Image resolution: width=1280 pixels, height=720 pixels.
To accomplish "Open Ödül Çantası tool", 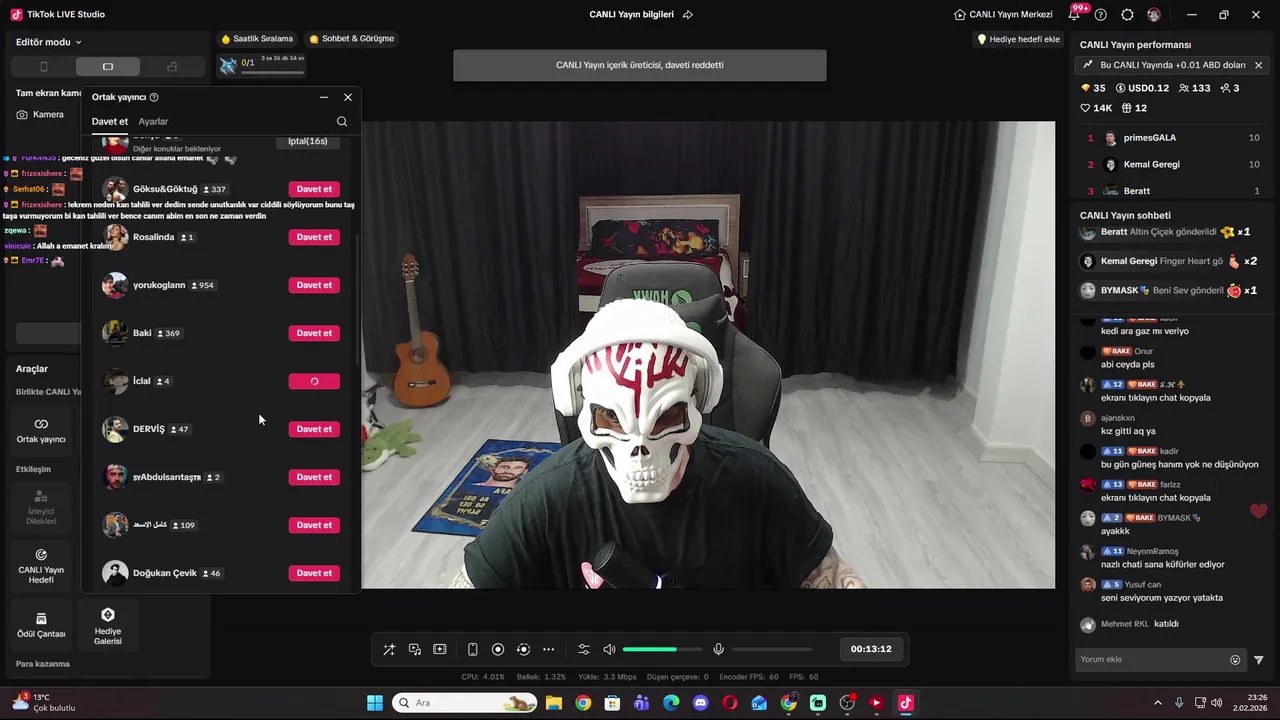I will pyautogui.click(x=41, y=625).
